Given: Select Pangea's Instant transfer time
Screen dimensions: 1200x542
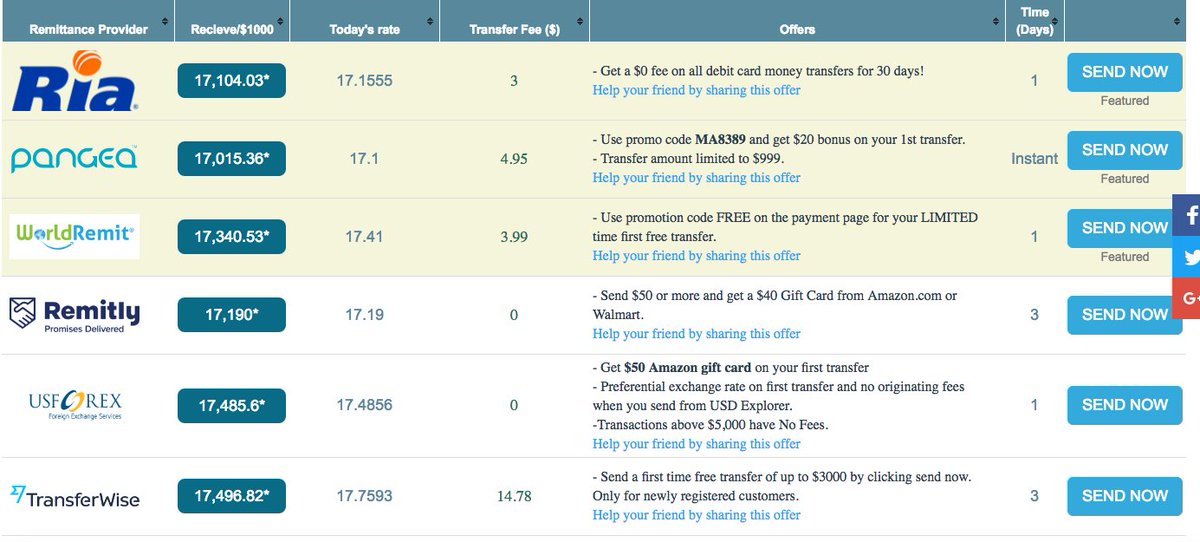Looking at the screenshot, I should pos(1034,158).
